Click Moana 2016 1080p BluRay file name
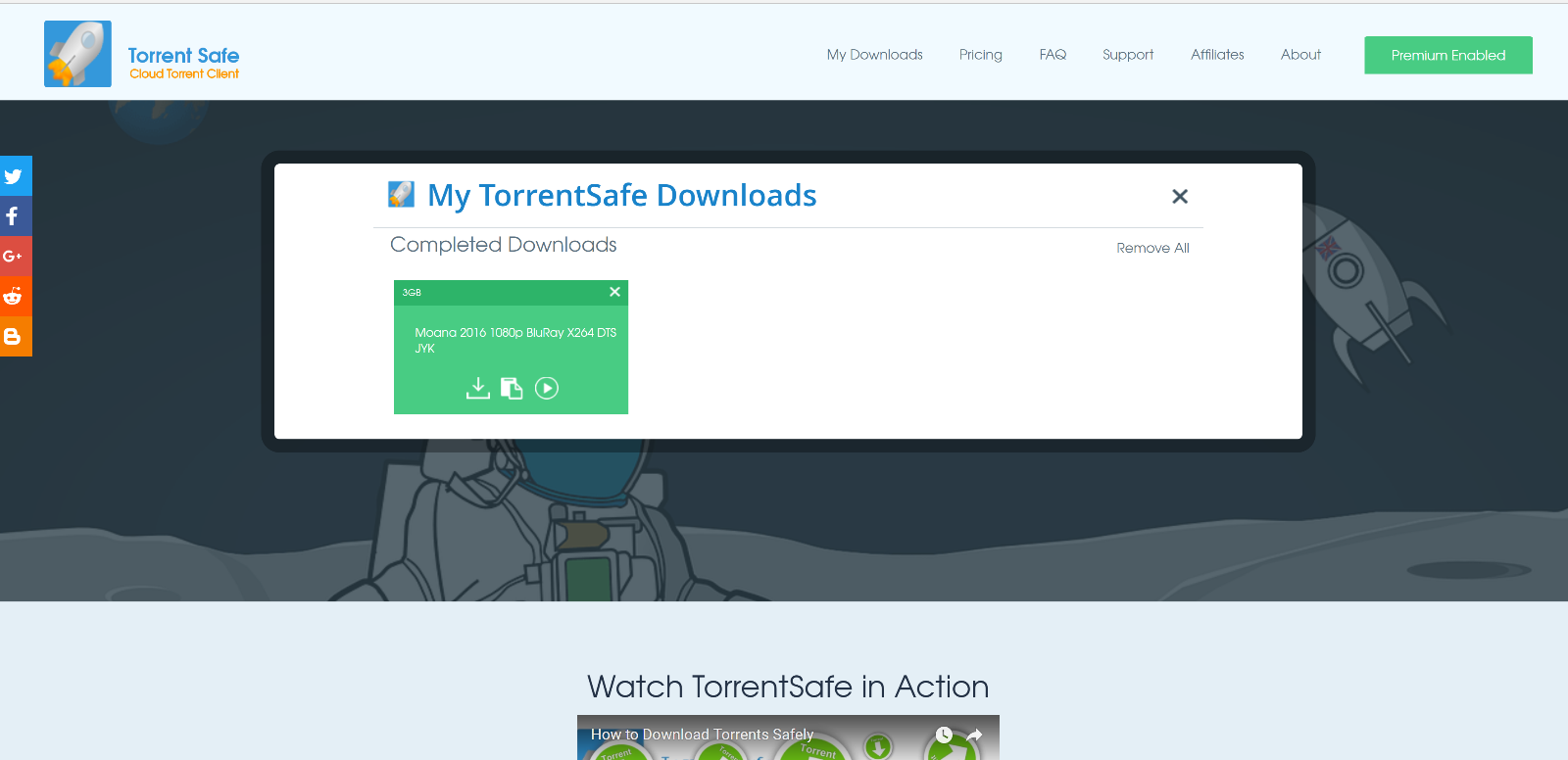The height and width of the screenshot is (760, 1568). click(x=515, y=340)
